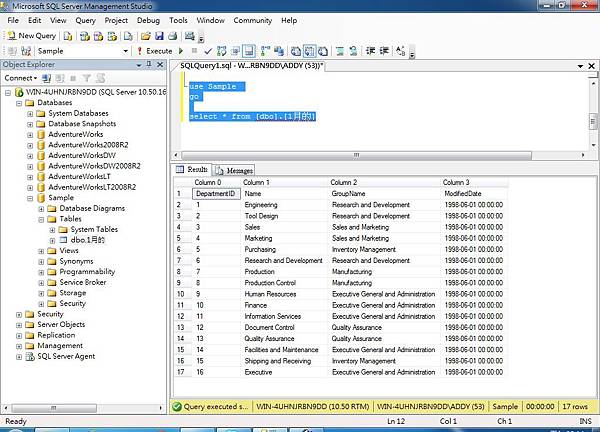Click the SQL Server Agent icon
Screen dimensions: 600x432
click(28, 356)
